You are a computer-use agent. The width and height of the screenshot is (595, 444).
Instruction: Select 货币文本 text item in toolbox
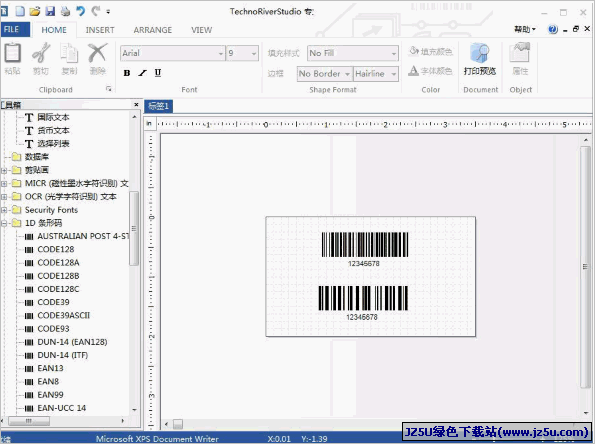coord(53,131)
